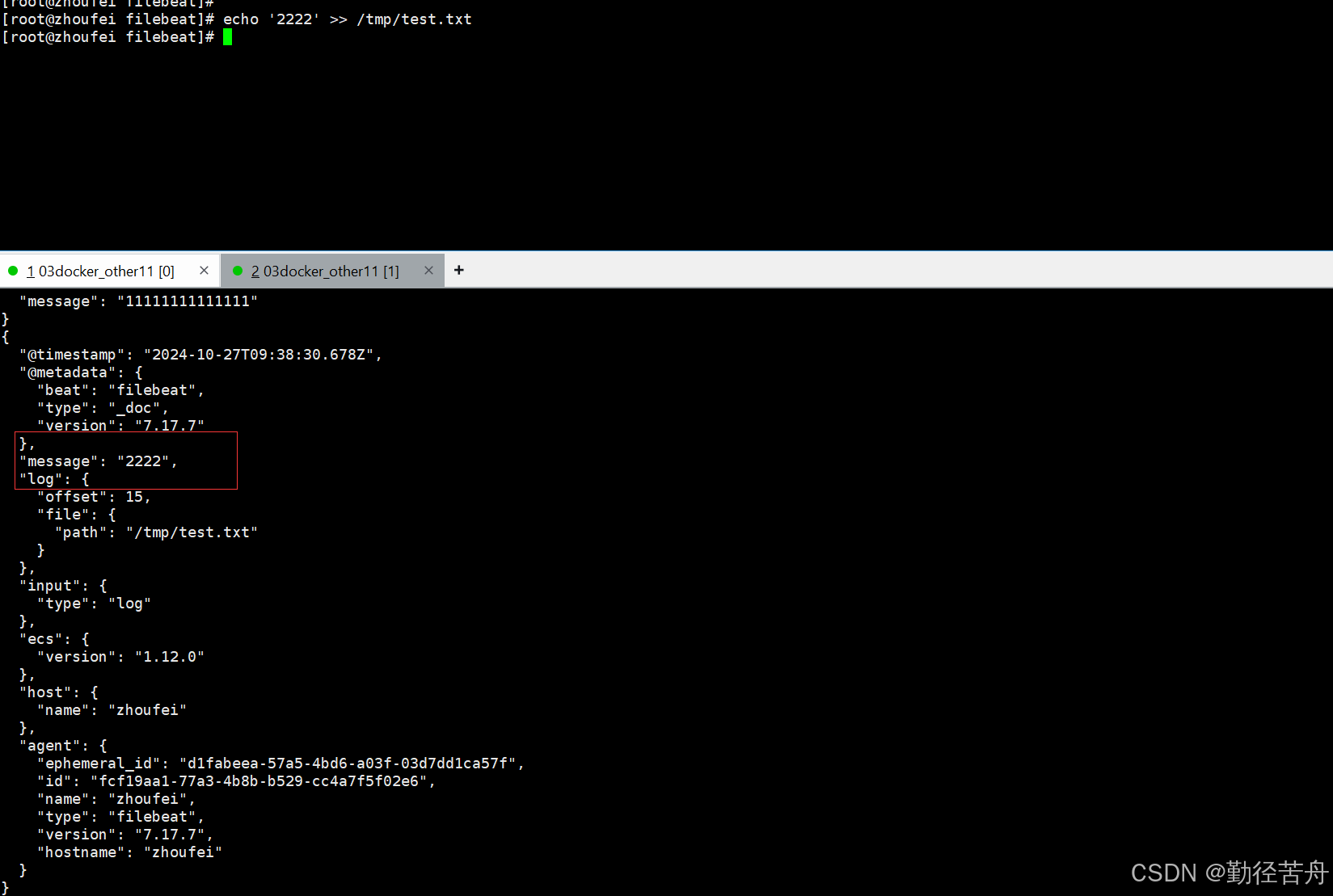Click the "type": "log" line
The image size is (1333, 896).
click(x=94, y=604)
